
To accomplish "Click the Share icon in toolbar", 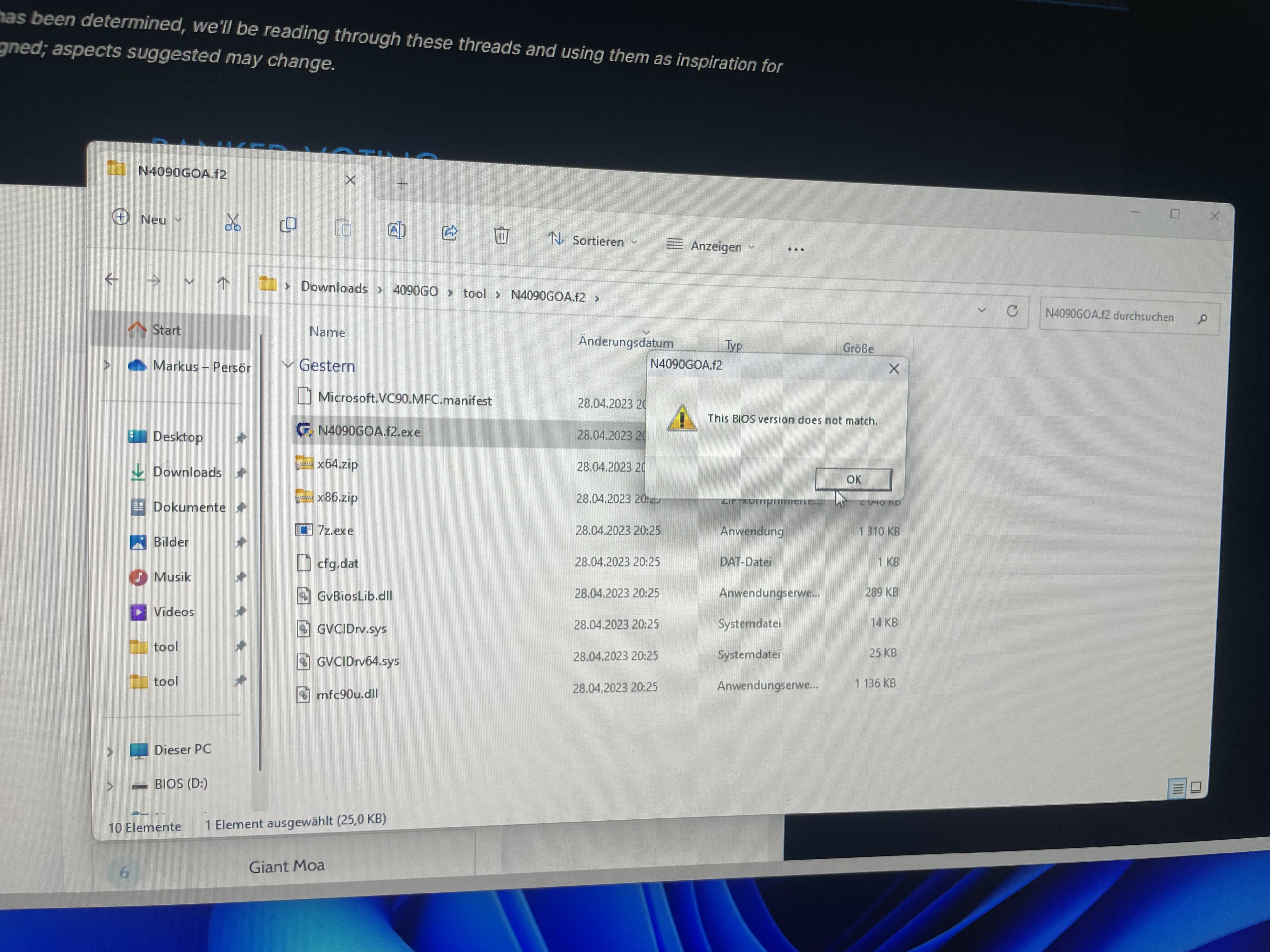I will [x=449, y=232].
